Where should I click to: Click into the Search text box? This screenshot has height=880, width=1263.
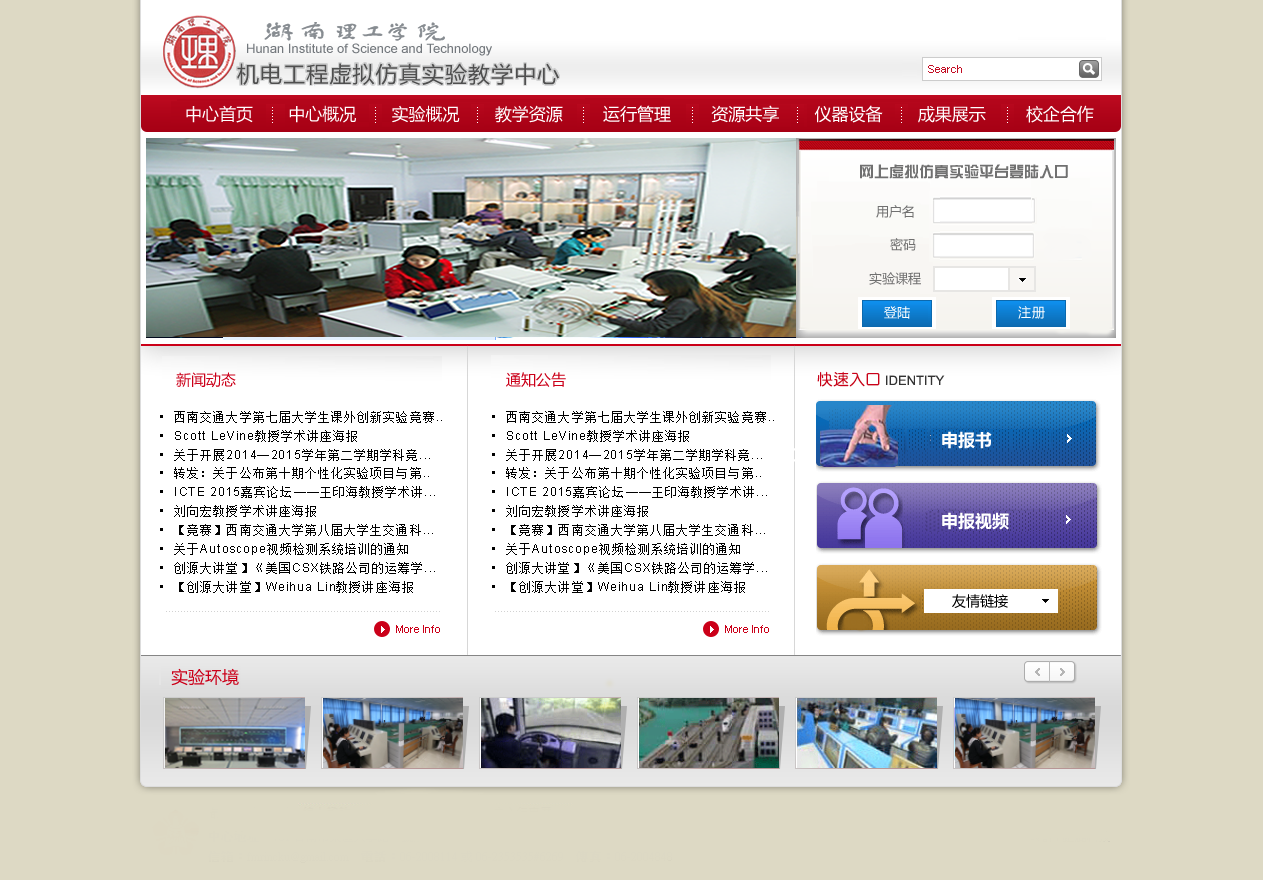[x=999, y=69]
